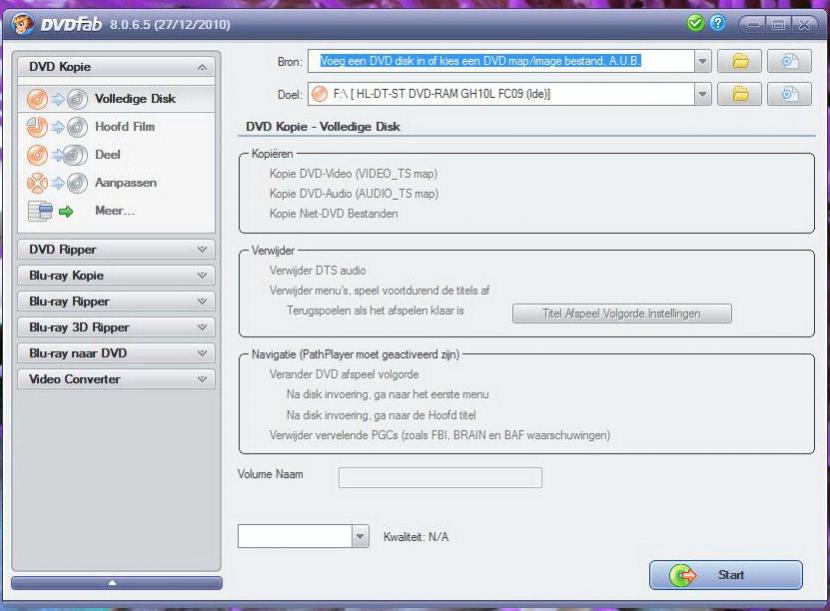Open source image file icon next to Bron
Image resolution: width=830 pixels, height=611 pixels.
pos(789,61)
